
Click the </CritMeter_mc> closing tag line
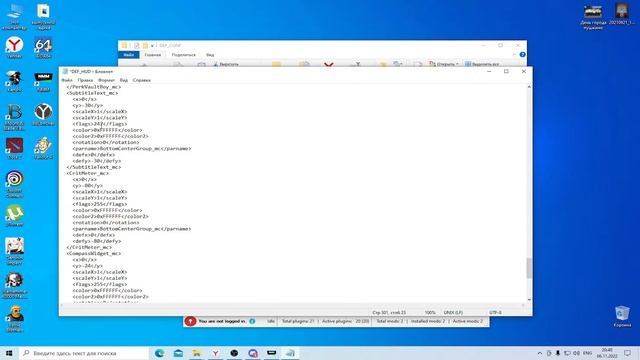tap(89, 247)
